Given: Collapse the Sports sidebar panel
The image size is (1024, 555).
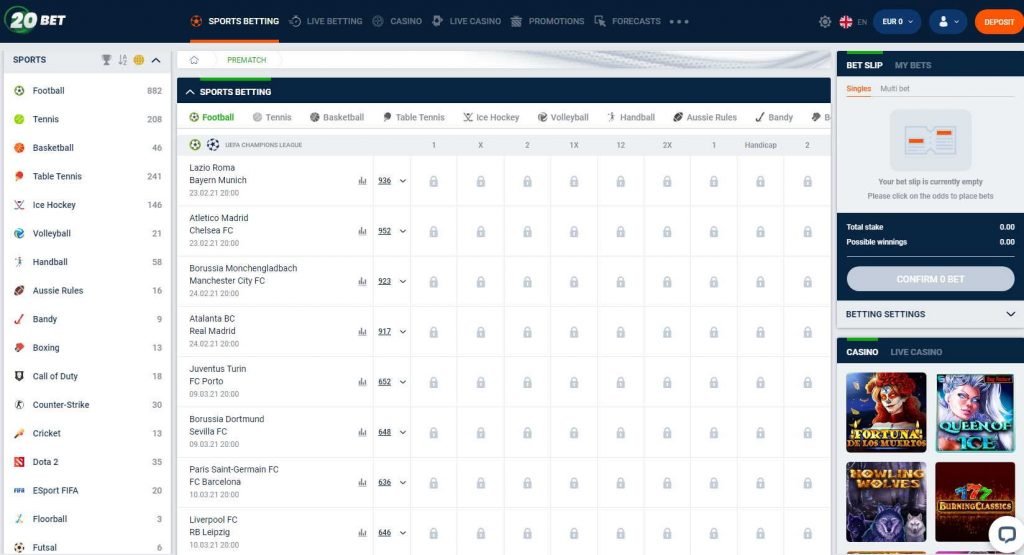Looking at the screenshot, I should coord(156,60).
